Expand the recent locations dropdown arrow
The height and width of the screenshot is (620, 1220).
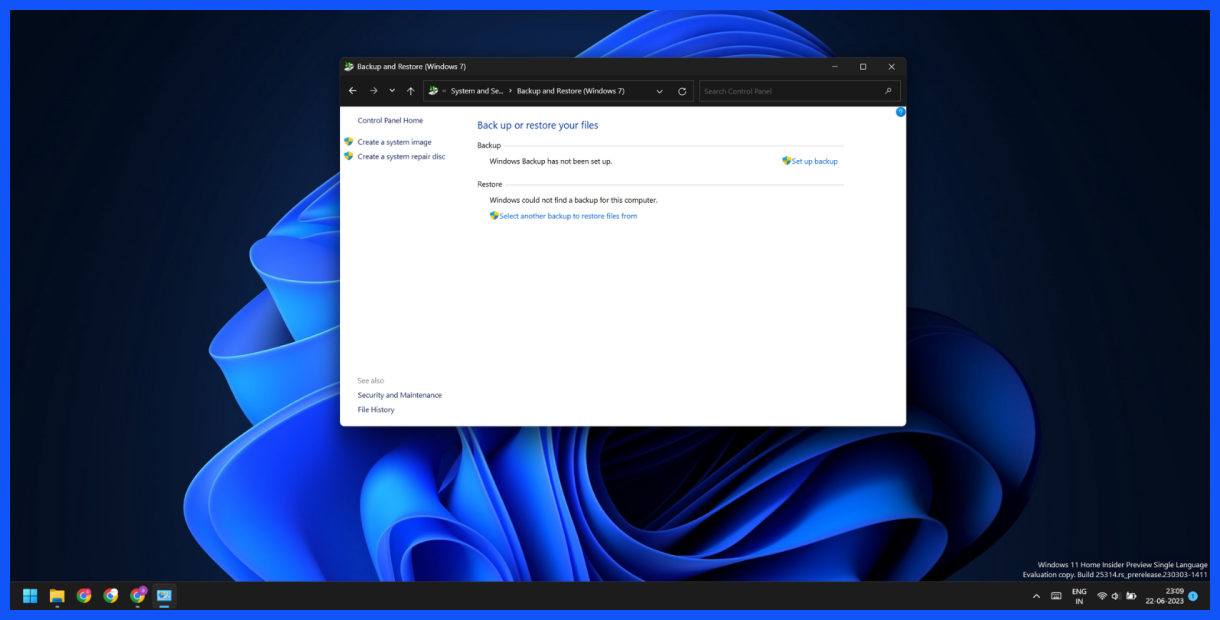tap(392, 91)
